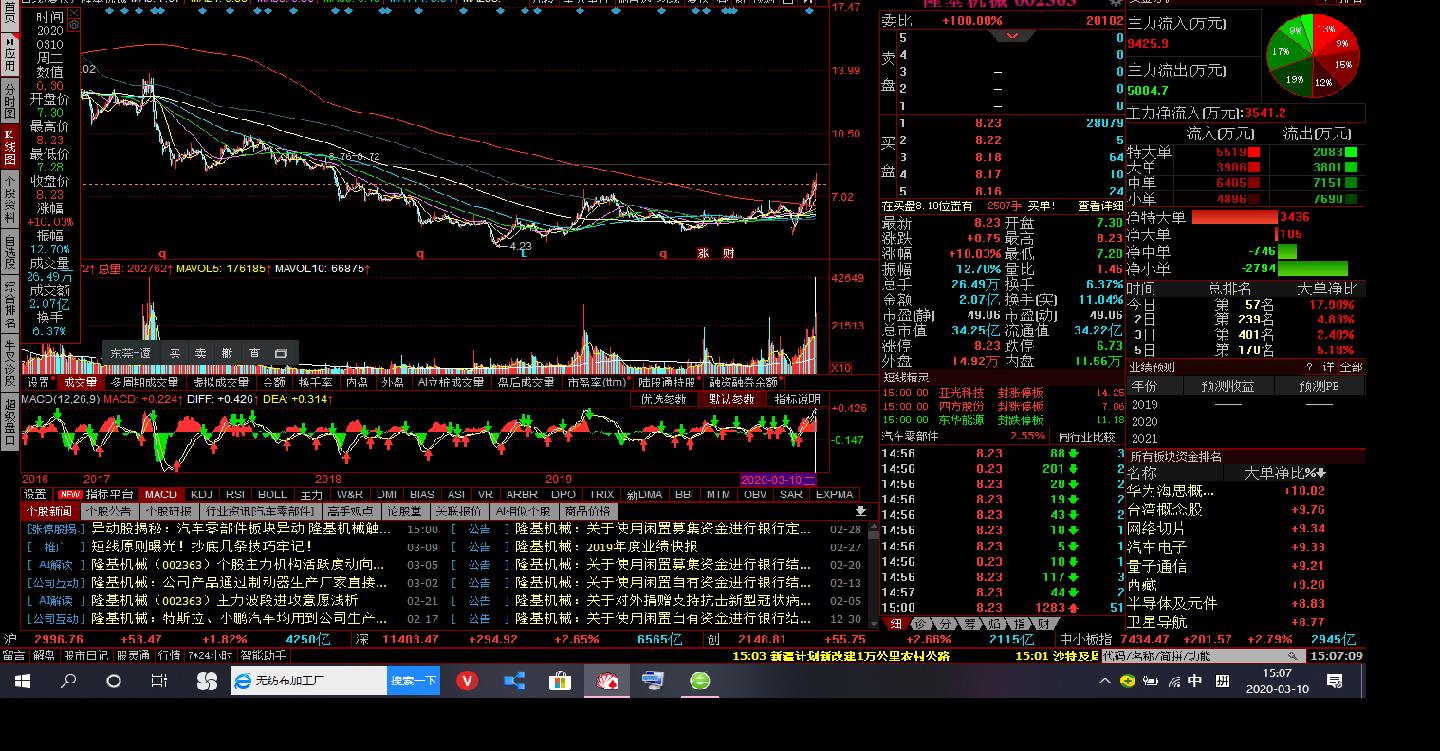Viewport: 1440px width, 751px height.
Task: Open the 个股公告 announcements tab
Action: pos(108,511)
